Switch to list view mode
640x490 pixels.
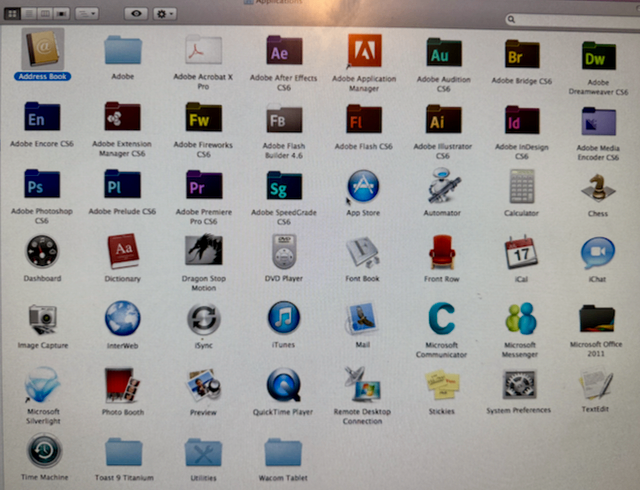coord(29,14)
